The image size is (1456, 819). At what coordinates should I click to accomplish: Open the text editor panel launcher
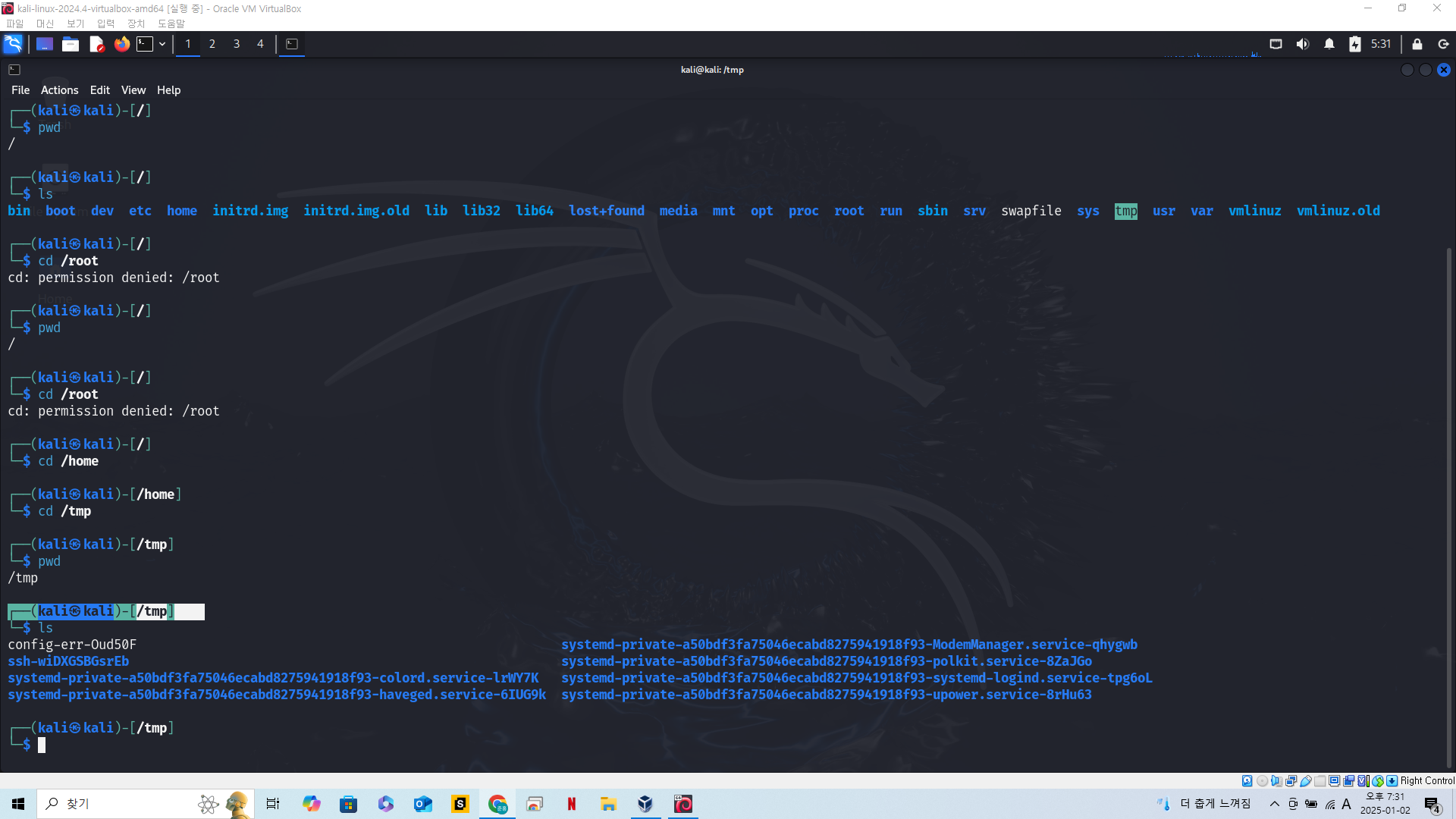point(96,44)
